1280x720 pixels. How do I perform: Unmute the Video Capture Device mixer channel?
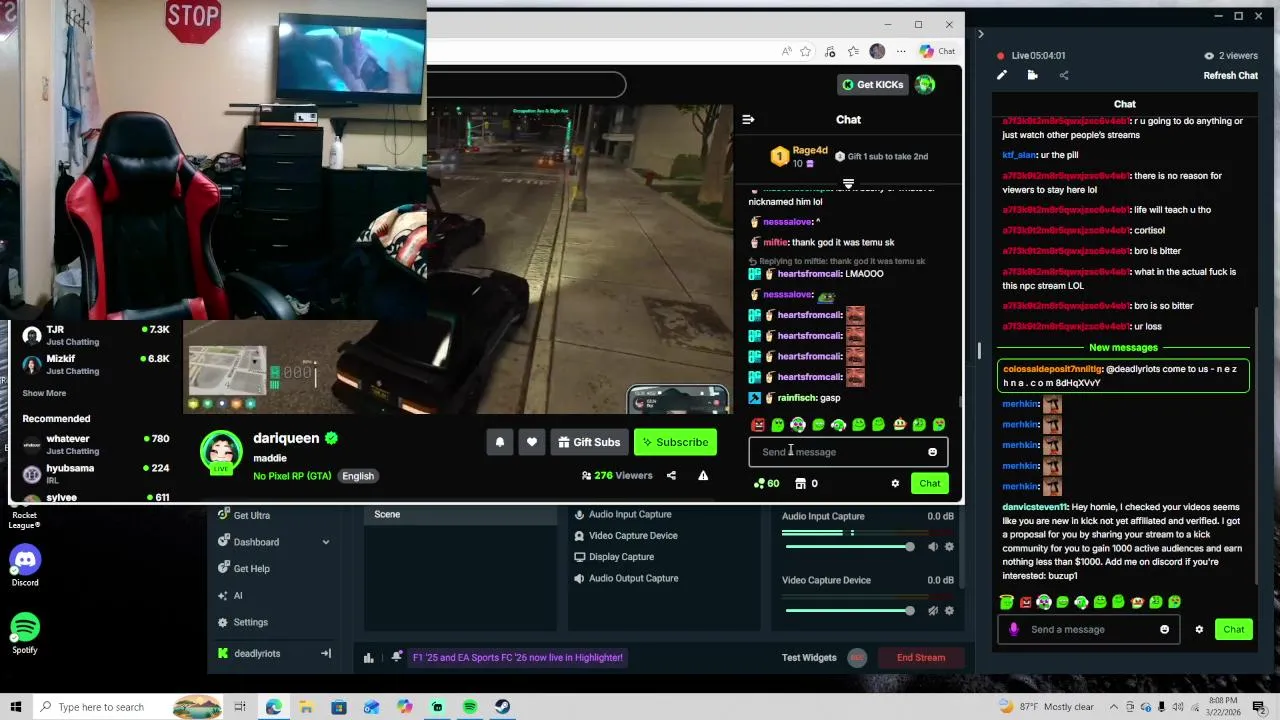[x=933, y=611]
